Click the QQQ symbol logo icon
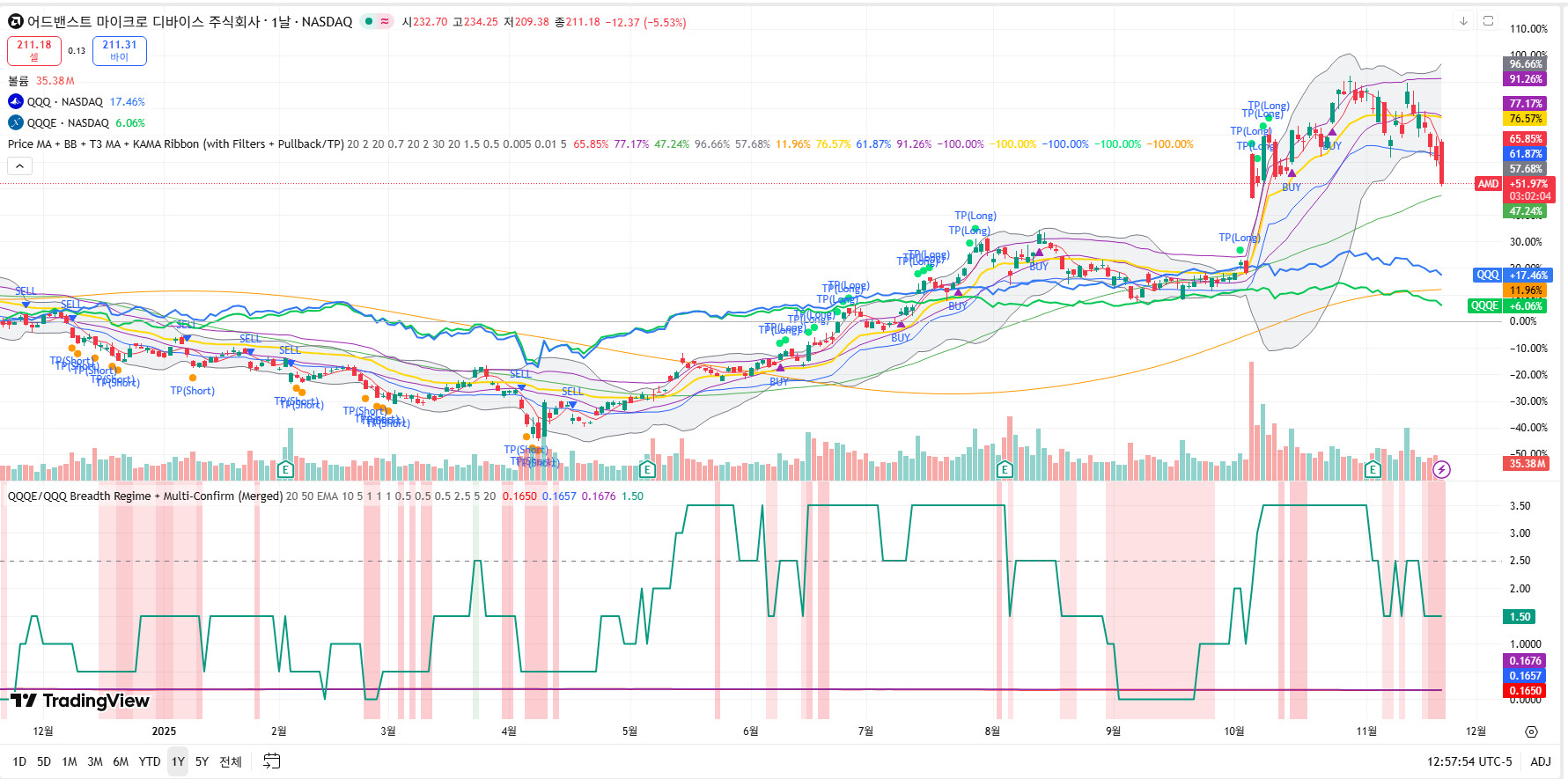 16,102
